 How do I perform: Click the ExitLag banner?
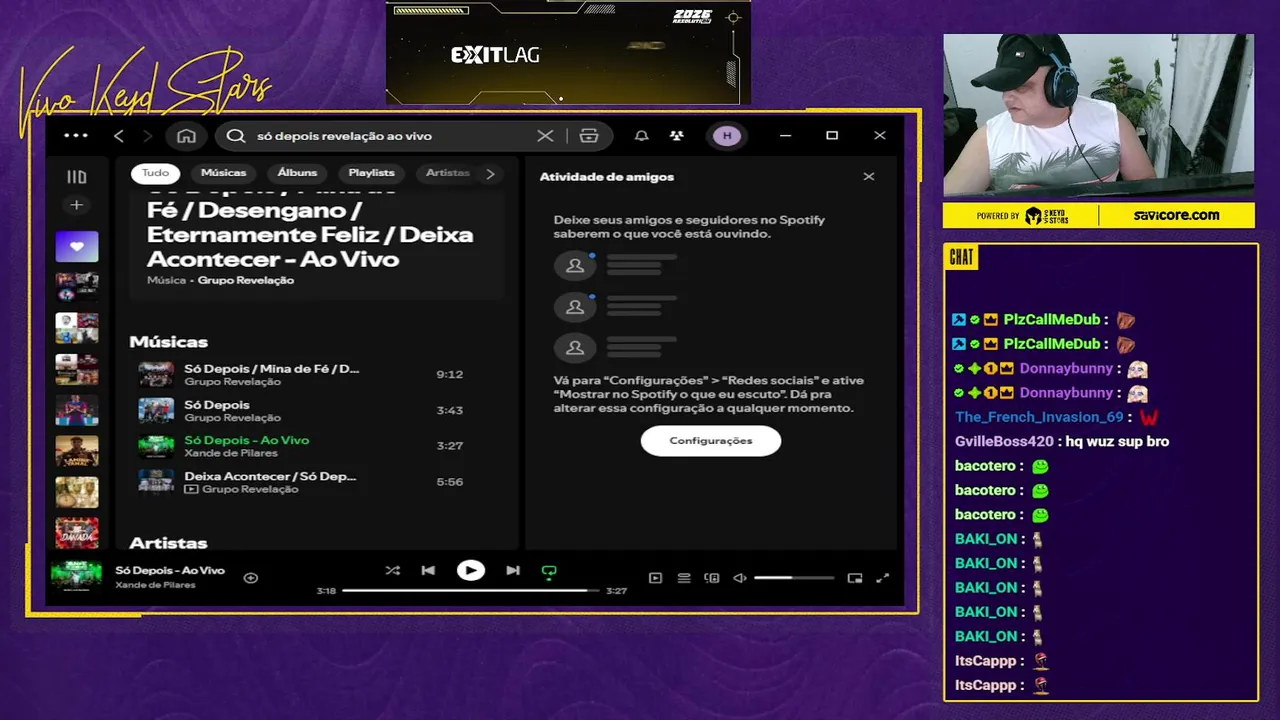pyautogui.click(x=568, y=52)
